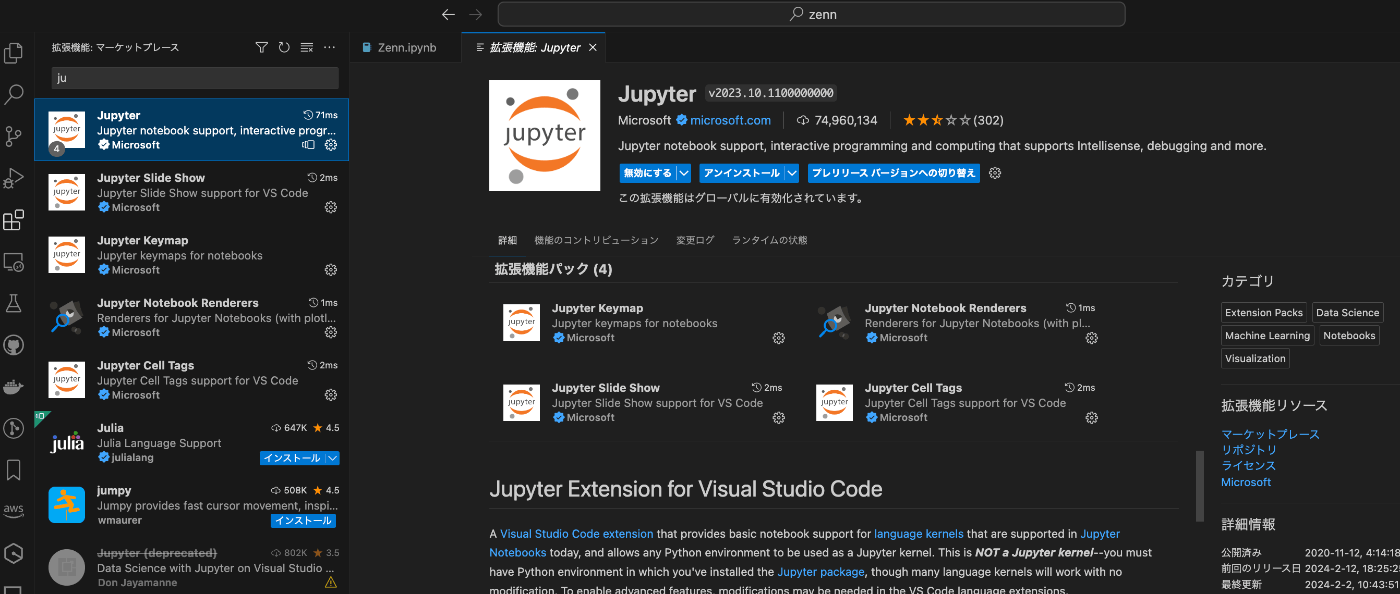Viewport: 1400px width, 594px height.
Task: Switch to プレリリース バージョン button
Action: click(894, 173)
